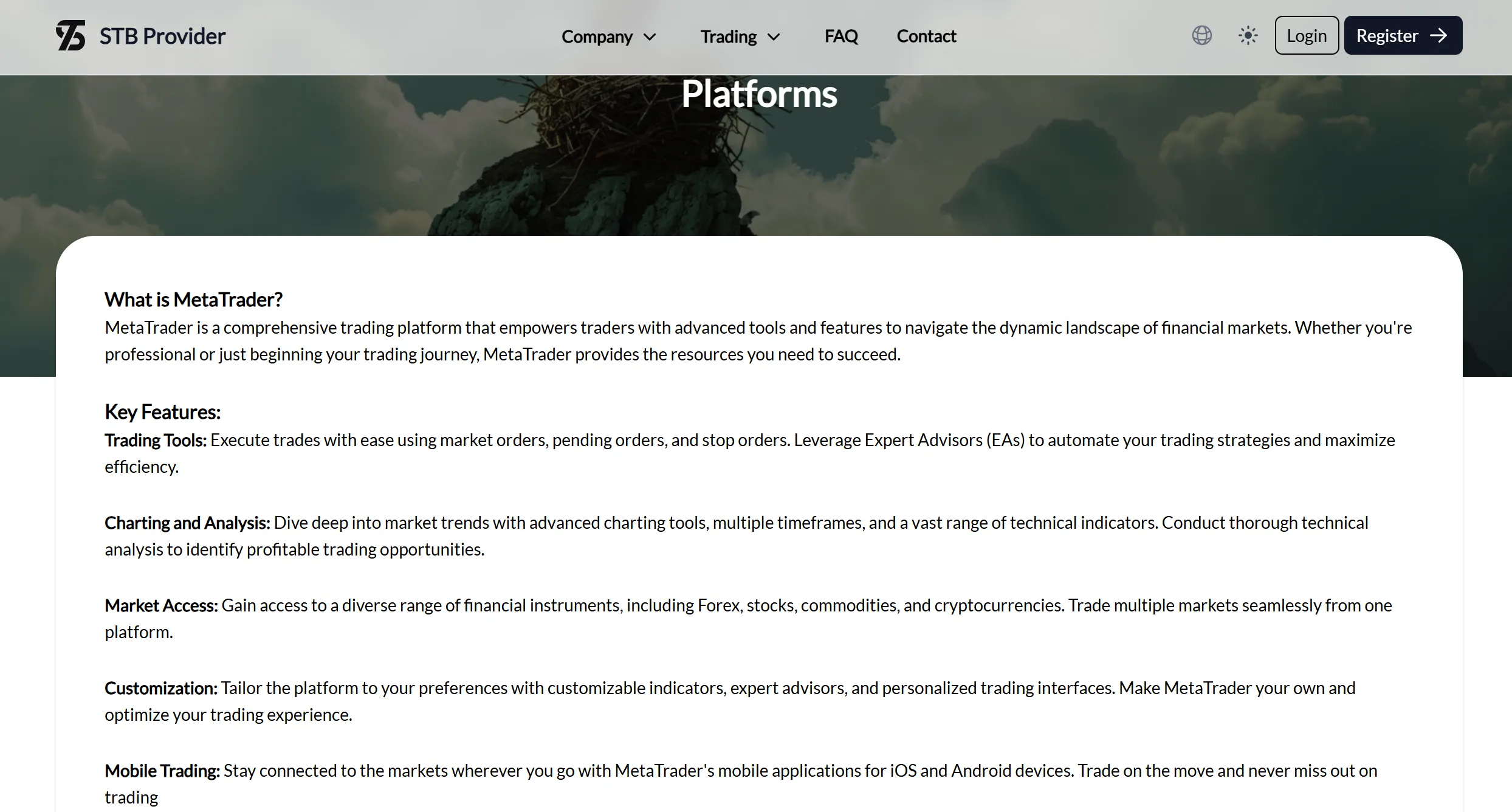Image resolution: width=1512 pixels, height=812 pixels.
Task: Click the "Market Access:" label
Action: coord(161,605)
